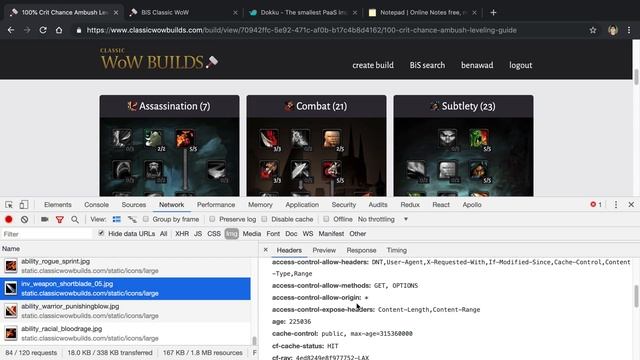Enable the Group by frame checkbox
The image size is (640, 360).
coord(146,219)
